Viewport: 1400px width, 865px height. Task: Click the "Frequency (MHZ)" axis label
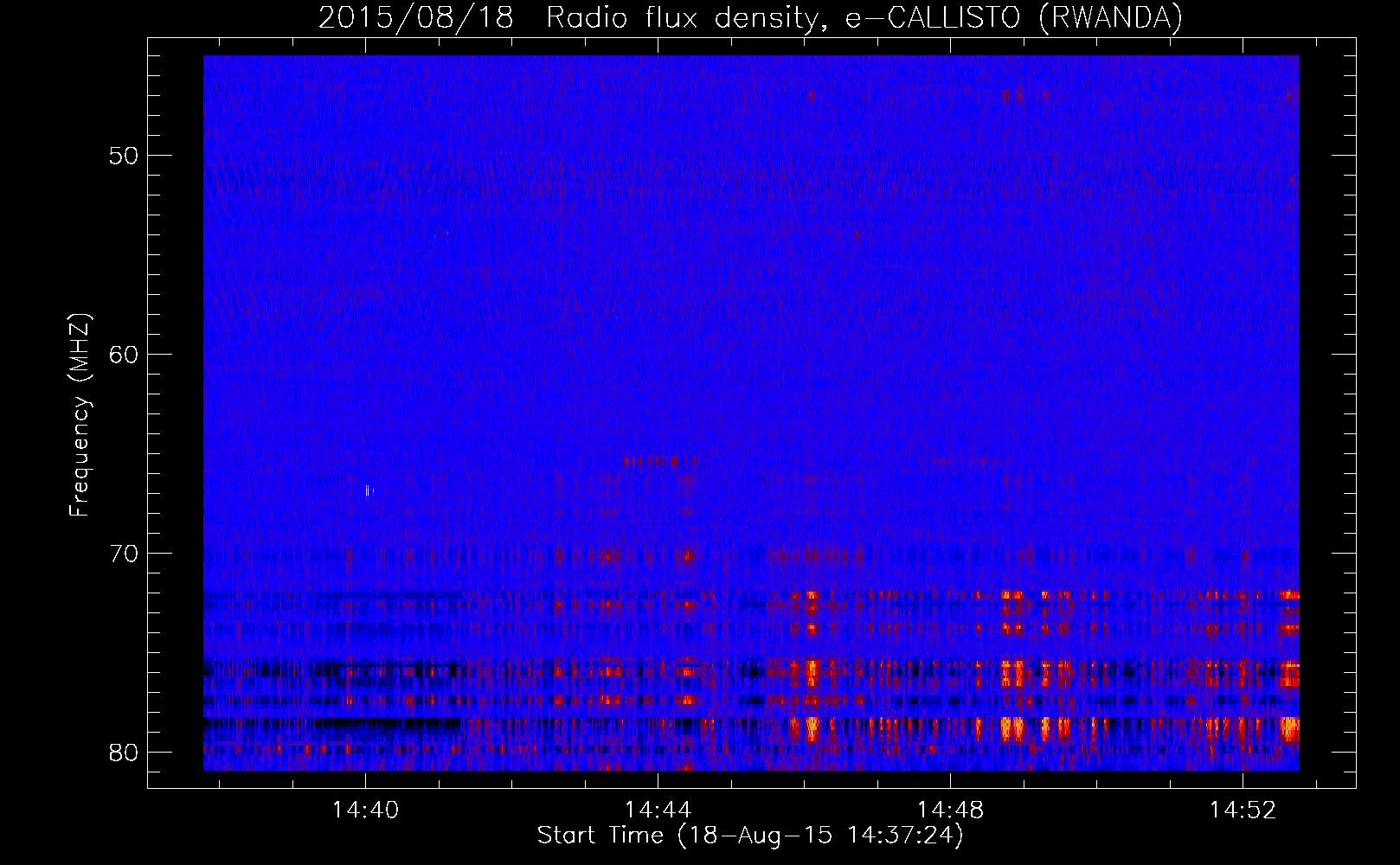point(79,415)
